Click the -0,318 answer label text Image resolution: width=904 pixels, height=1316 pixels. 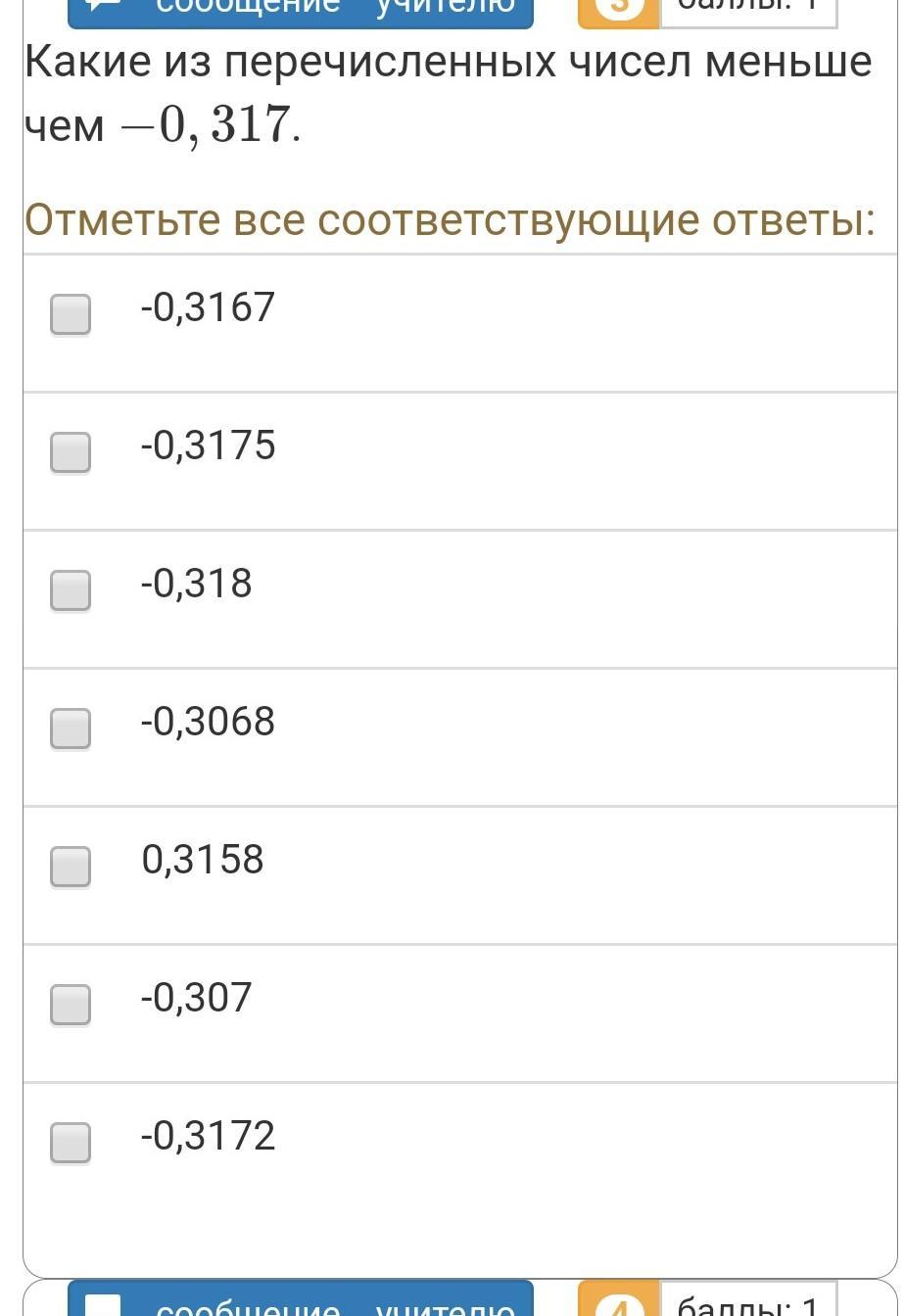pyautogui.click(x=196, y=584)
